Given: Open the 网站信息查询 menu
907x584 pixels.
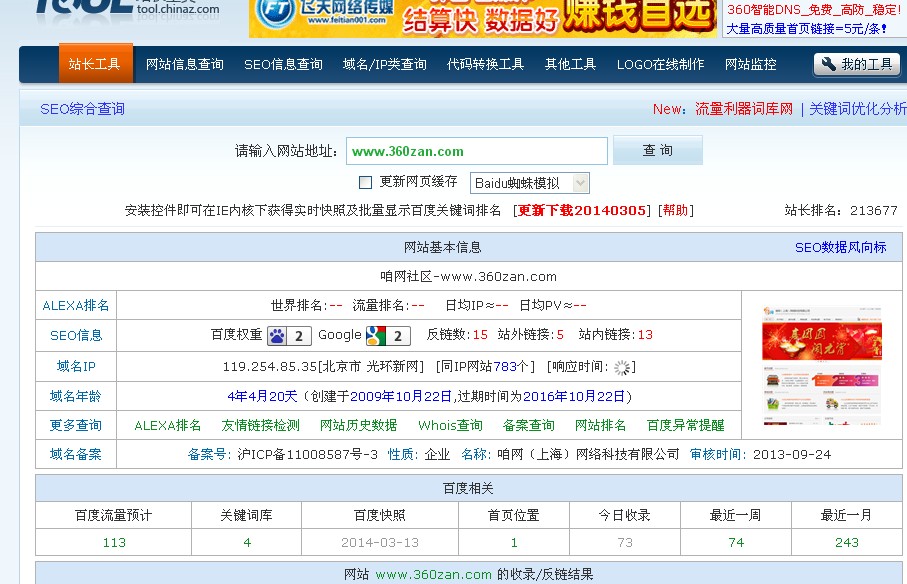Looking at the screenshot, I should point(185,64).
